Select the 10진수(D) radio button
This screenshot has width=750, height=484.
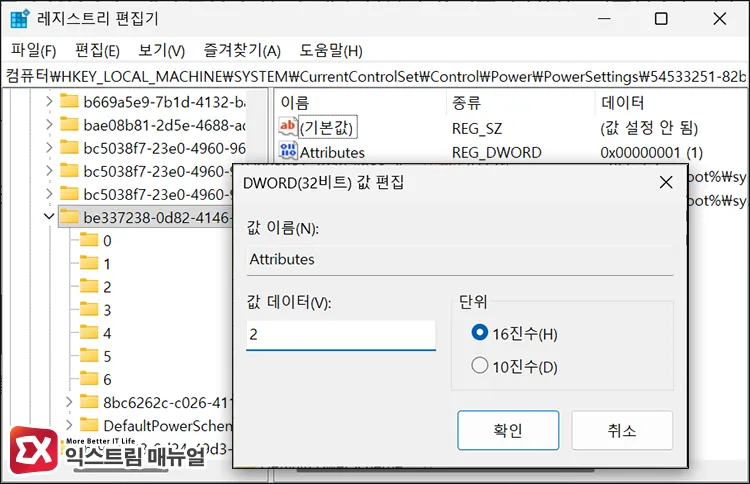coord(479,365)
